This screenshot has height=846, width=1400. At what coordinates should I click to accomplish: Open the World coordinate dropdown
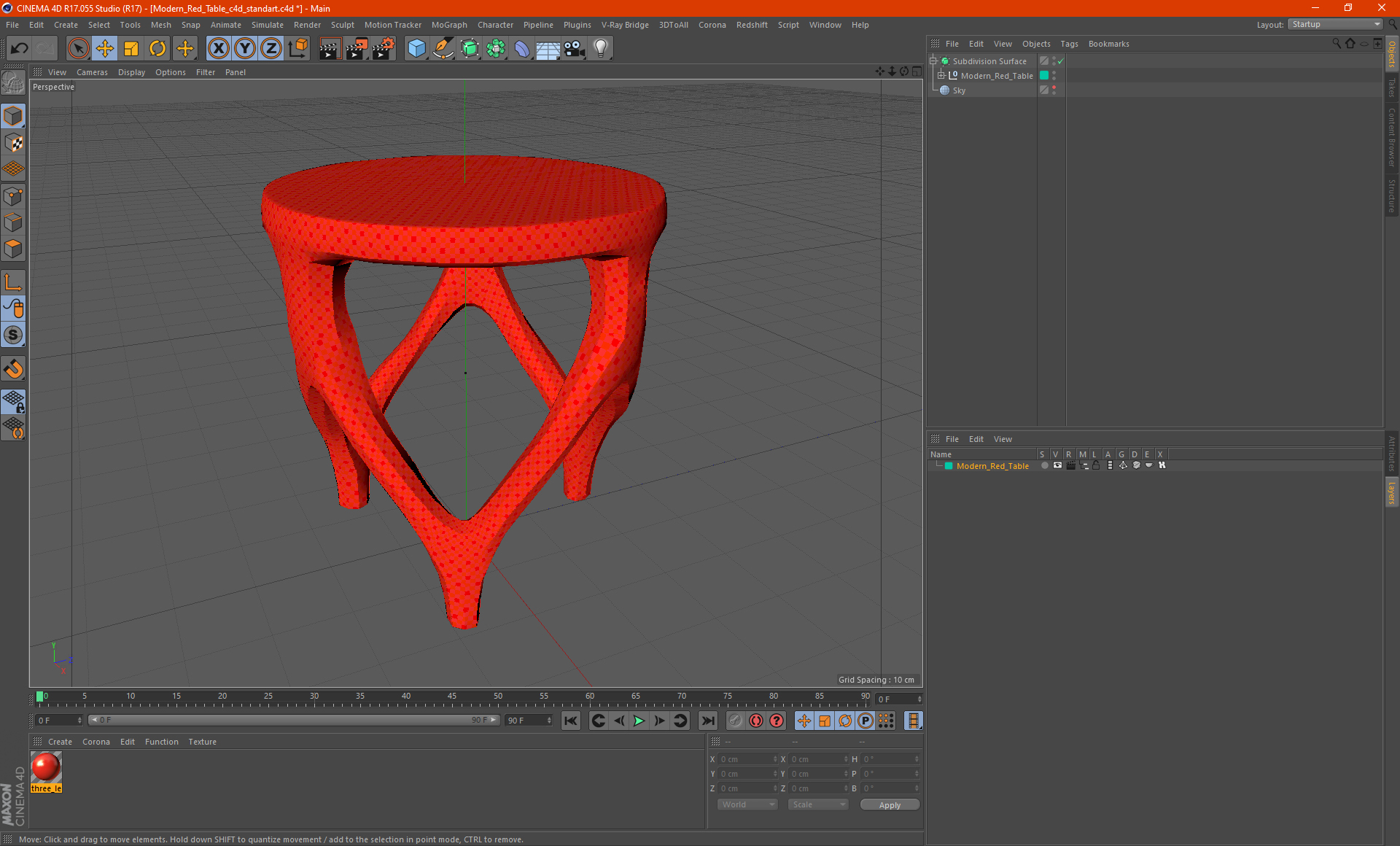(x=747, y=804)
